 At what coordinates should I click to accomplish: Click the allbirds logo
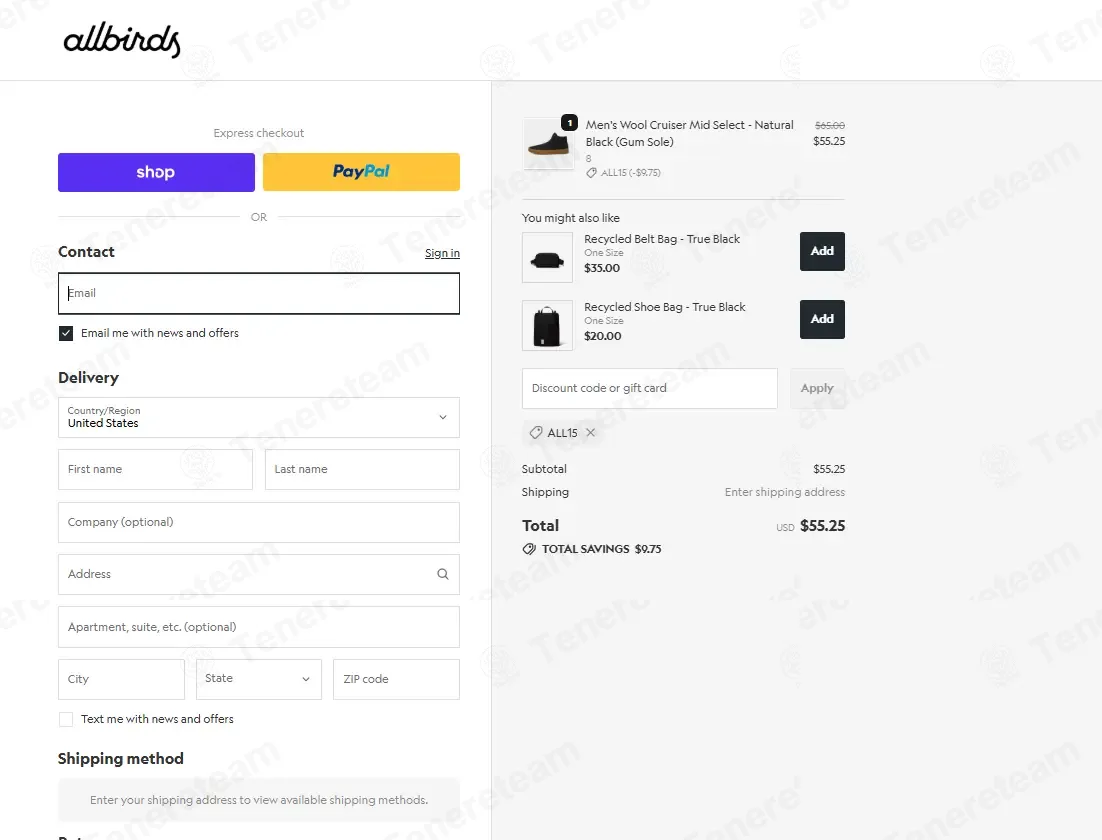click(x=122, y=39)
